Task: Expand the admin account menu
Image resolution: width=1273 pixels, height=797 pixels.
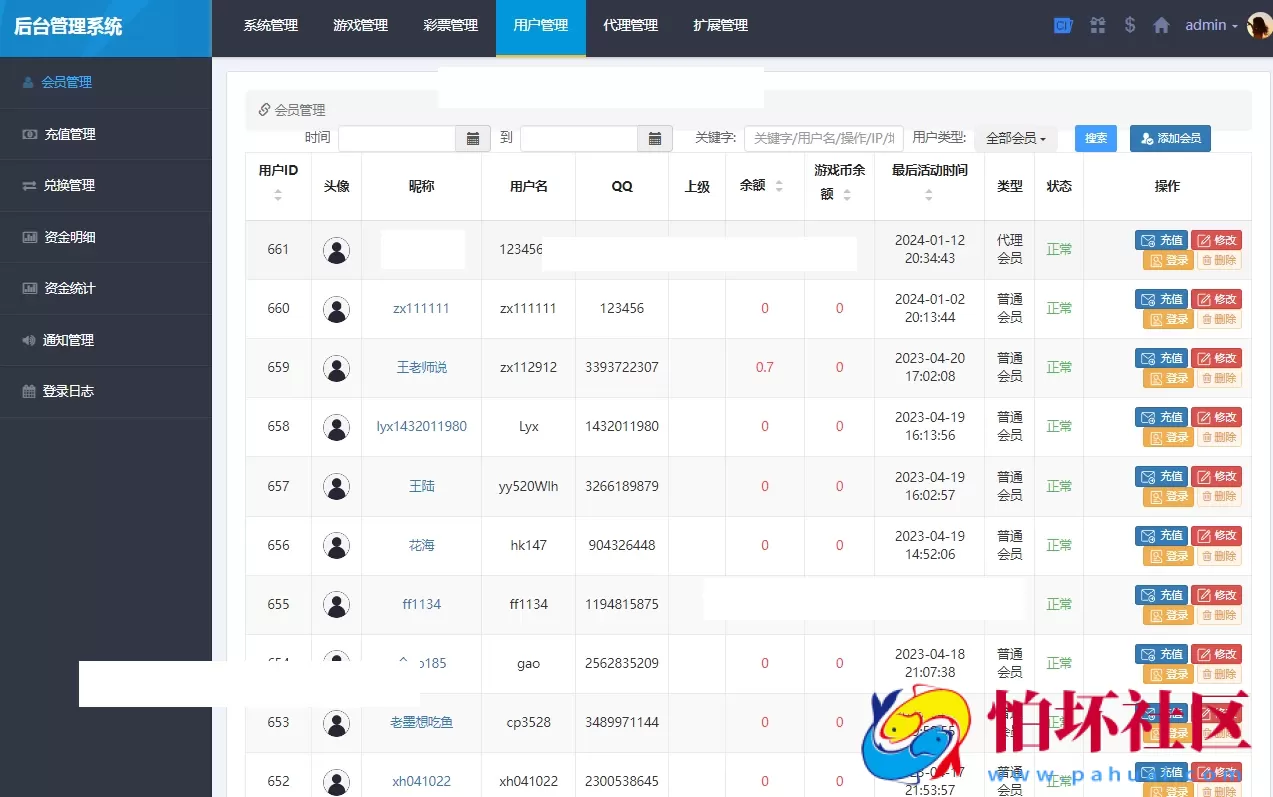Action: click(x=1210, y=24)
